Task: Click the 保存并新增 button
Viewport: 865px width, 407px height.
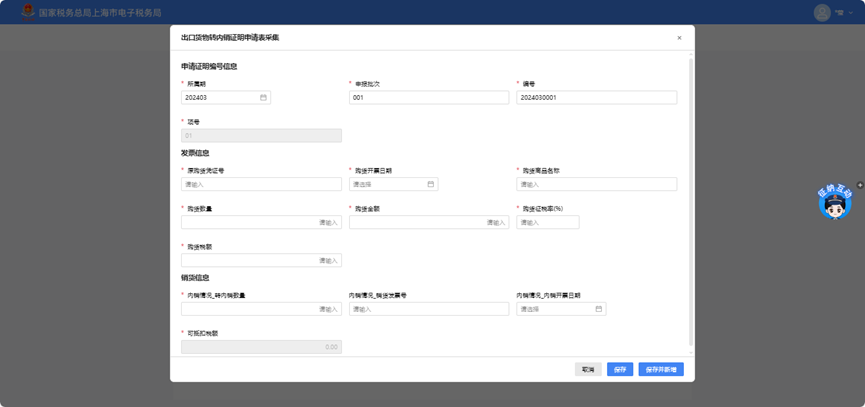Action: pyautogui.click(x=661, y=370)
